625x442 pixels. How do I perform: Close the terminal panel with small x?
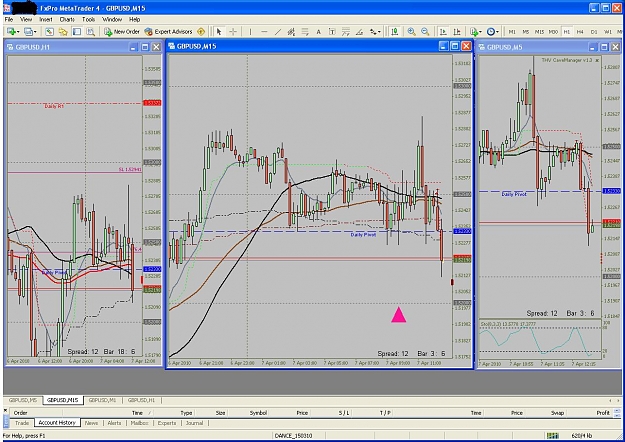6,410
